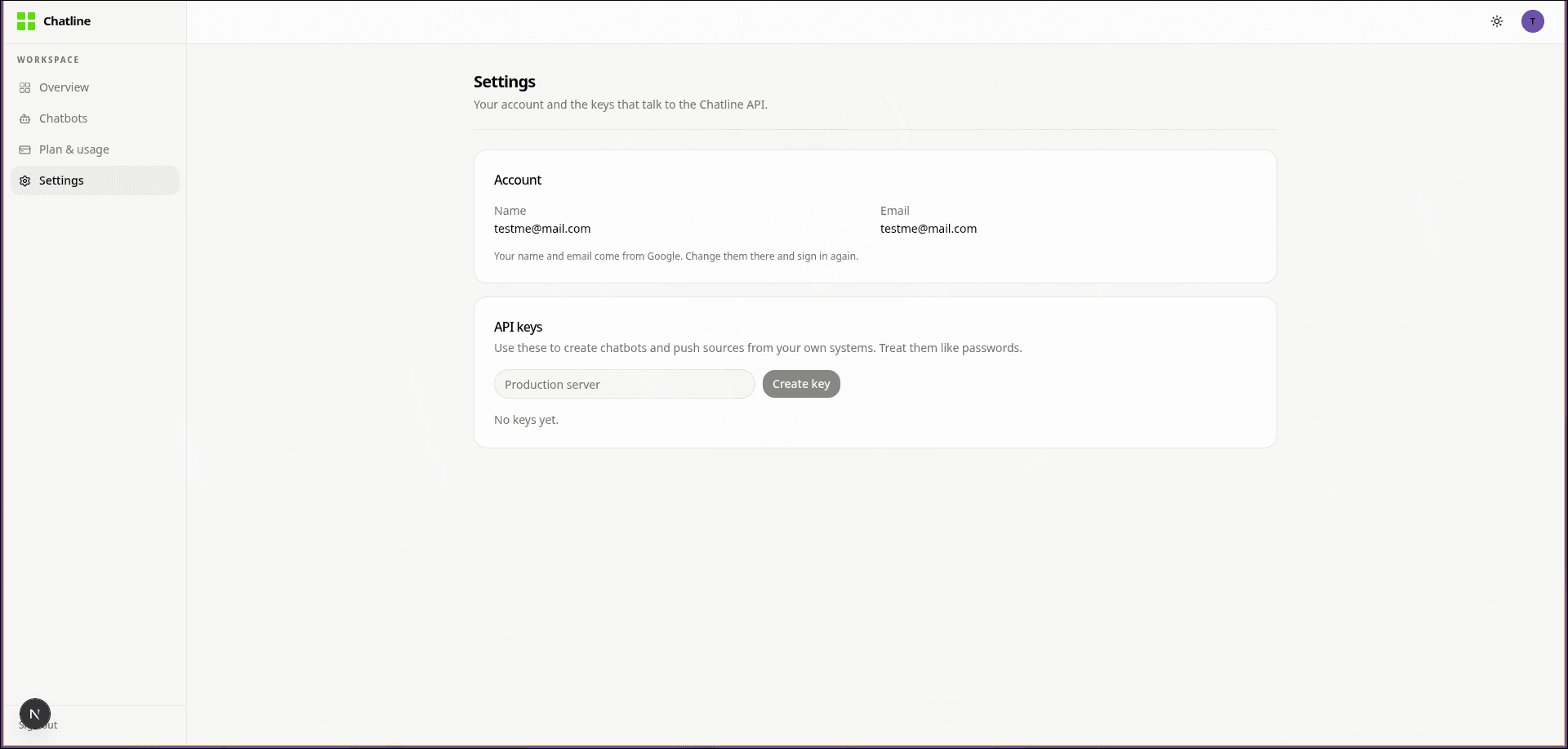The image size is (1568, 749).
Task: Click the email value under Email label
Action: point(929,229)
